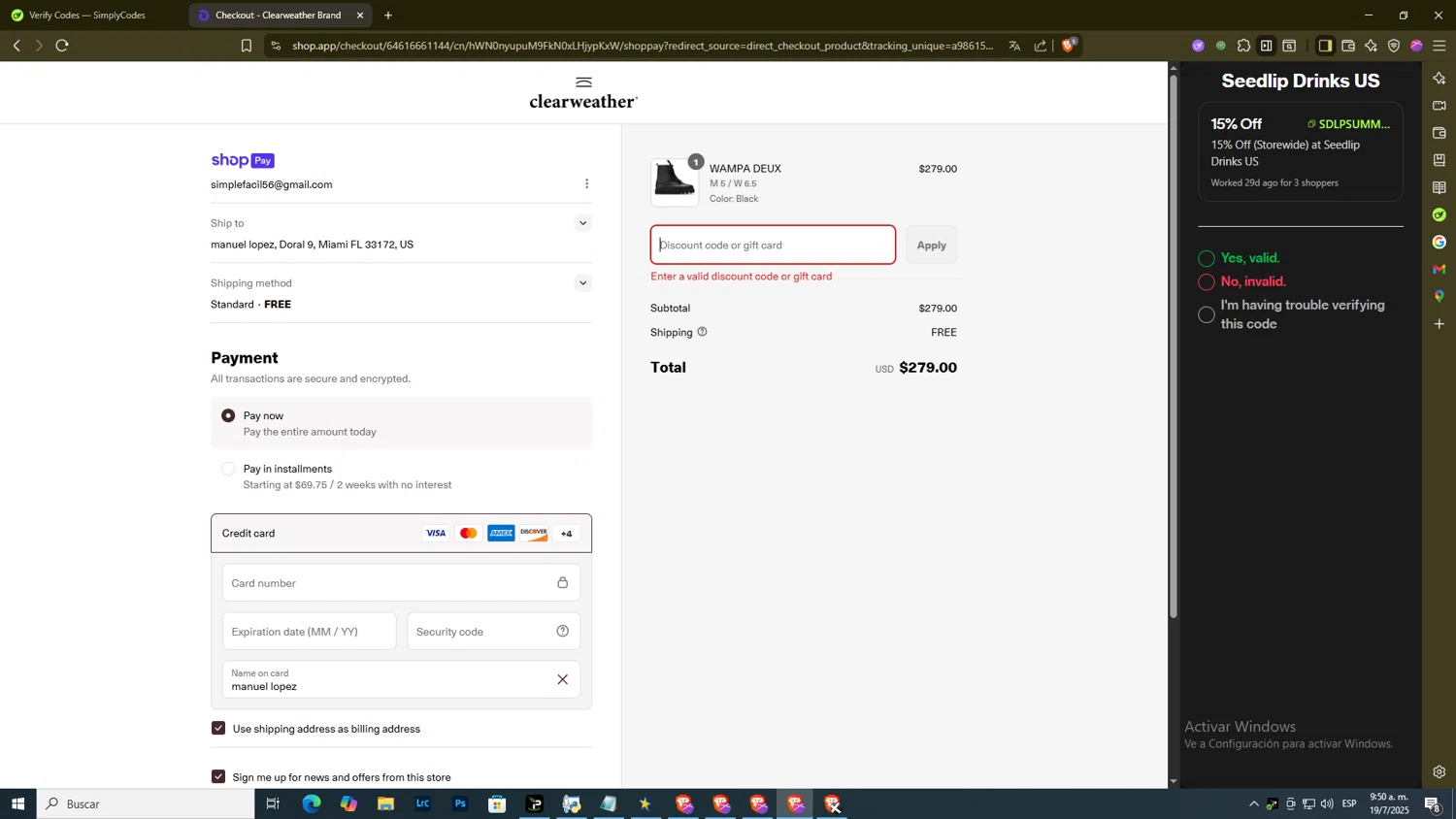Open the reading list icon in sidebar strip
Viewport: 1456px width, 819px height.
click(1439, 187)
